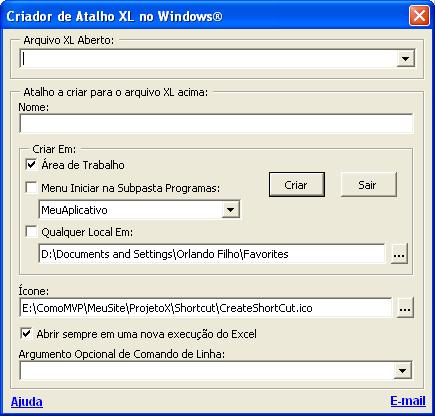Open the Argumento Opcional dropdown arrow

[403, 370]
